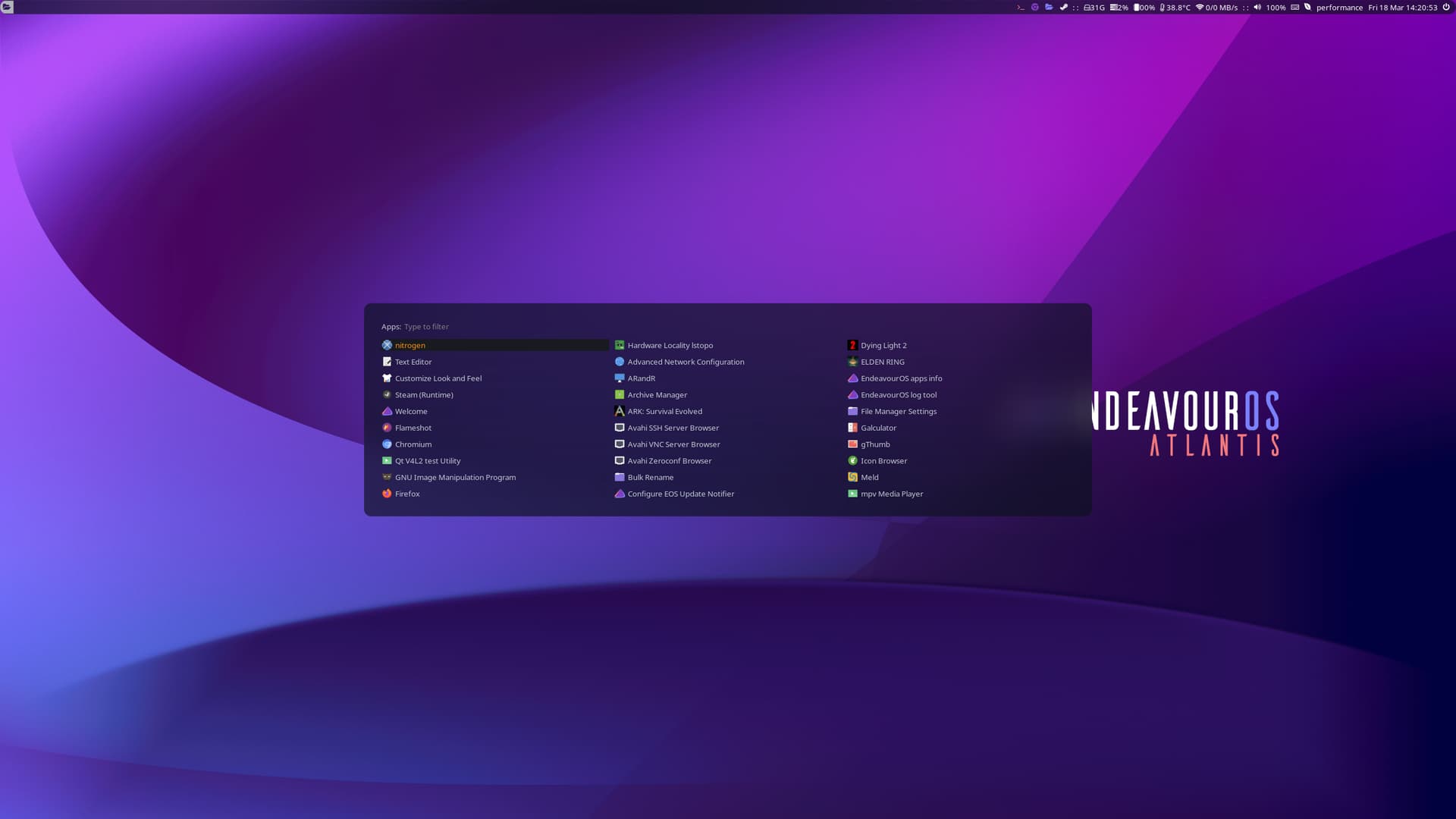Open gThumb via its icon
Screen dimensions: 1456x819
click(852, 444)
